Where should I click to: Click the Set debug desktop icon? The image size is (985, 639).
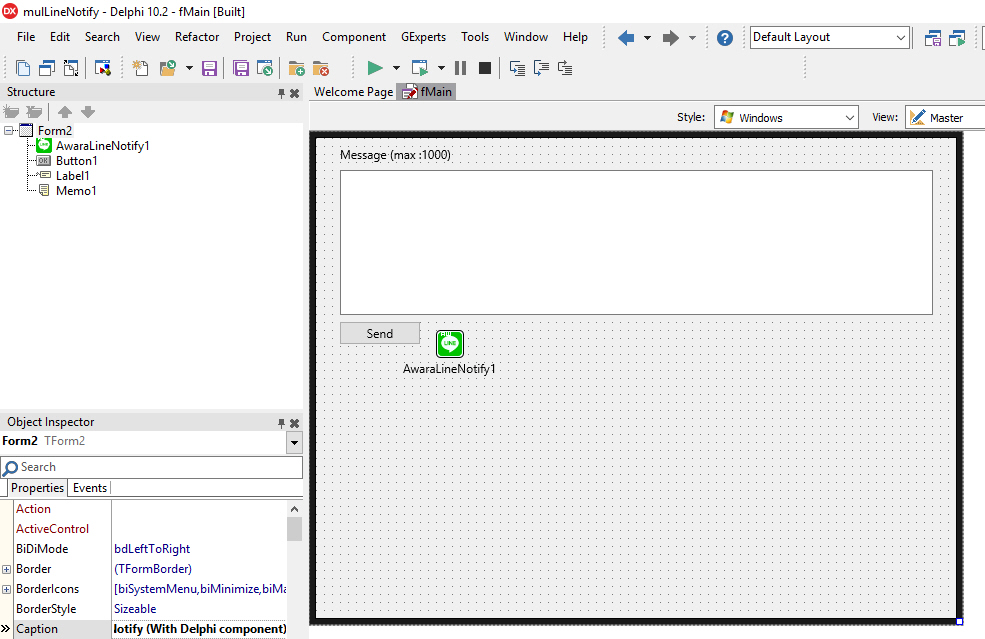point(957,38)
